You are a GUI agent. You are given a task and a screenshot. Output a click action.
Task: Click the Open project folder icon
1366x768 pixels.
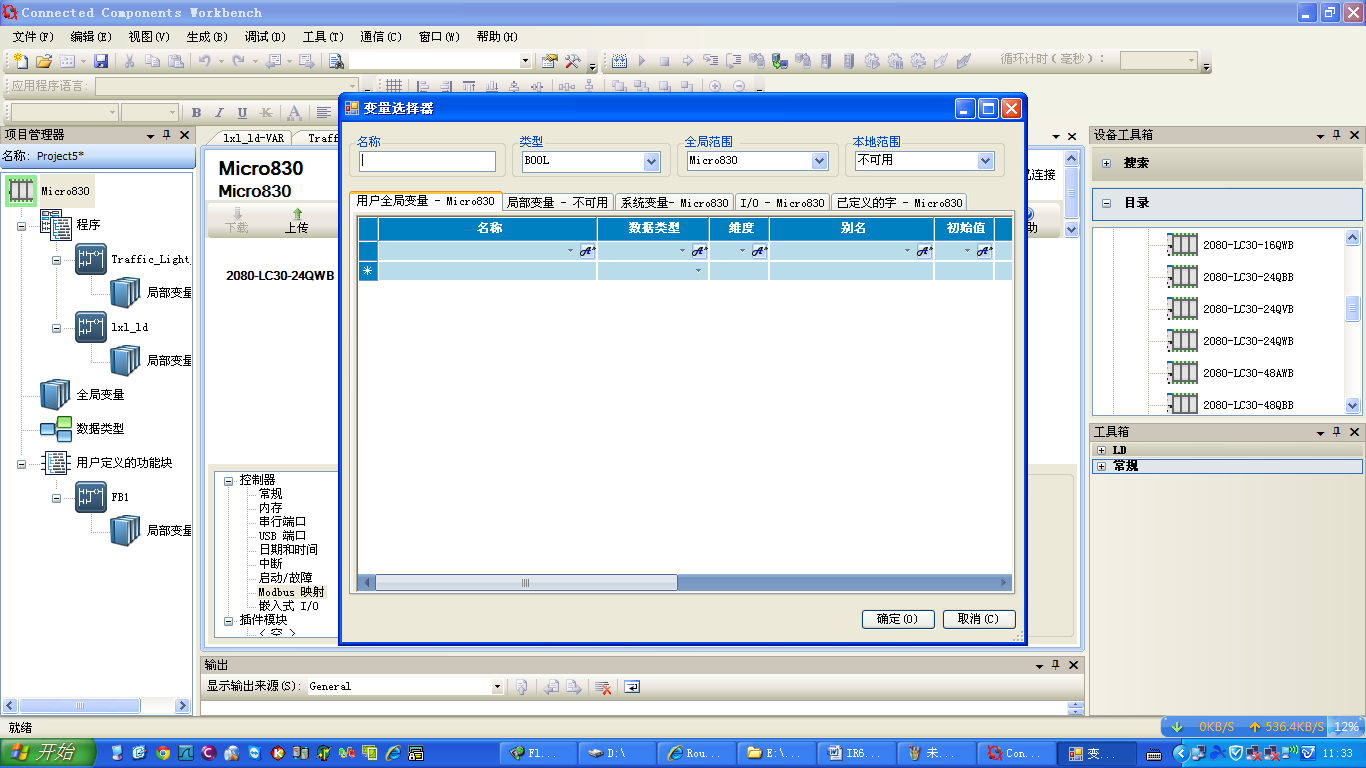[x=43, y=61]
